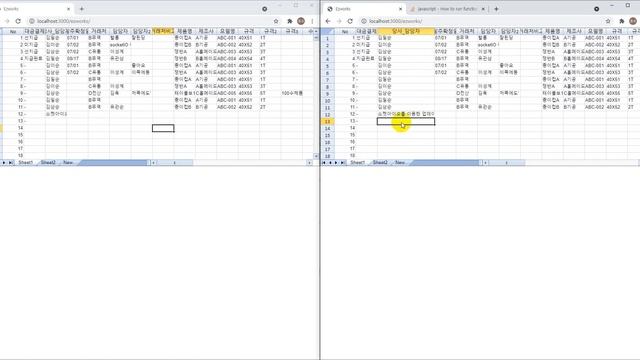The image size is (640, 360).
Task: Click scroll-left arrow in left spreadsheet scrollbar
Action: tap(153, 162)
